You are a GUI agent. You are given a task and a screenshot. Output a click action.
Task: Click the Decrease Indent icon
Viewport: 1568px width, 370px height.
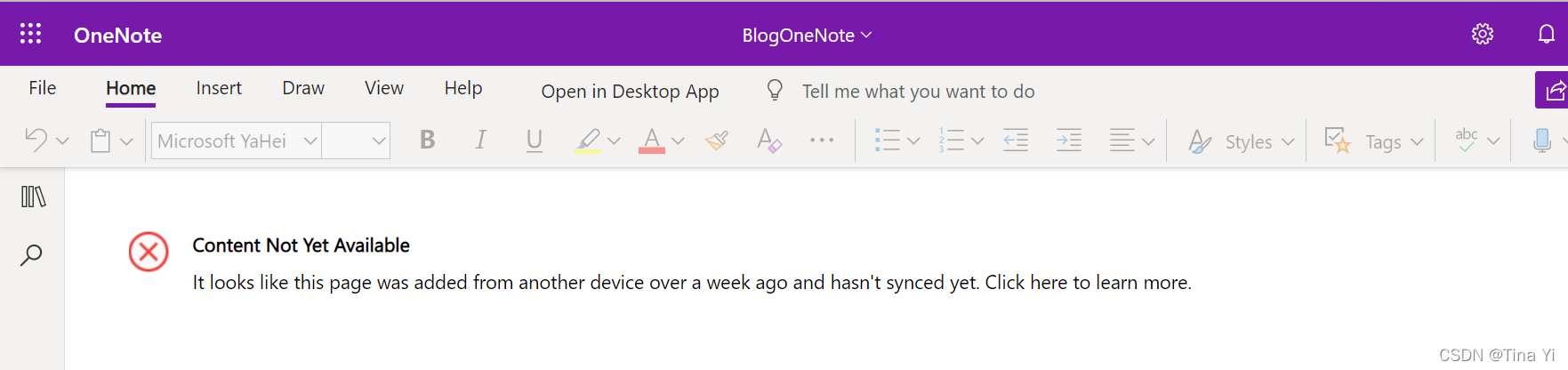(1016, 141)
